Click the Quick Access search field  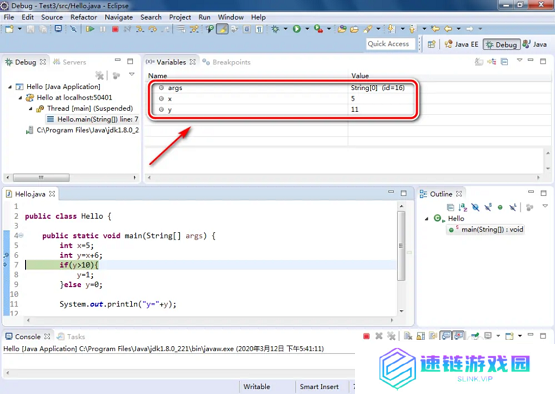click(390, 44)
